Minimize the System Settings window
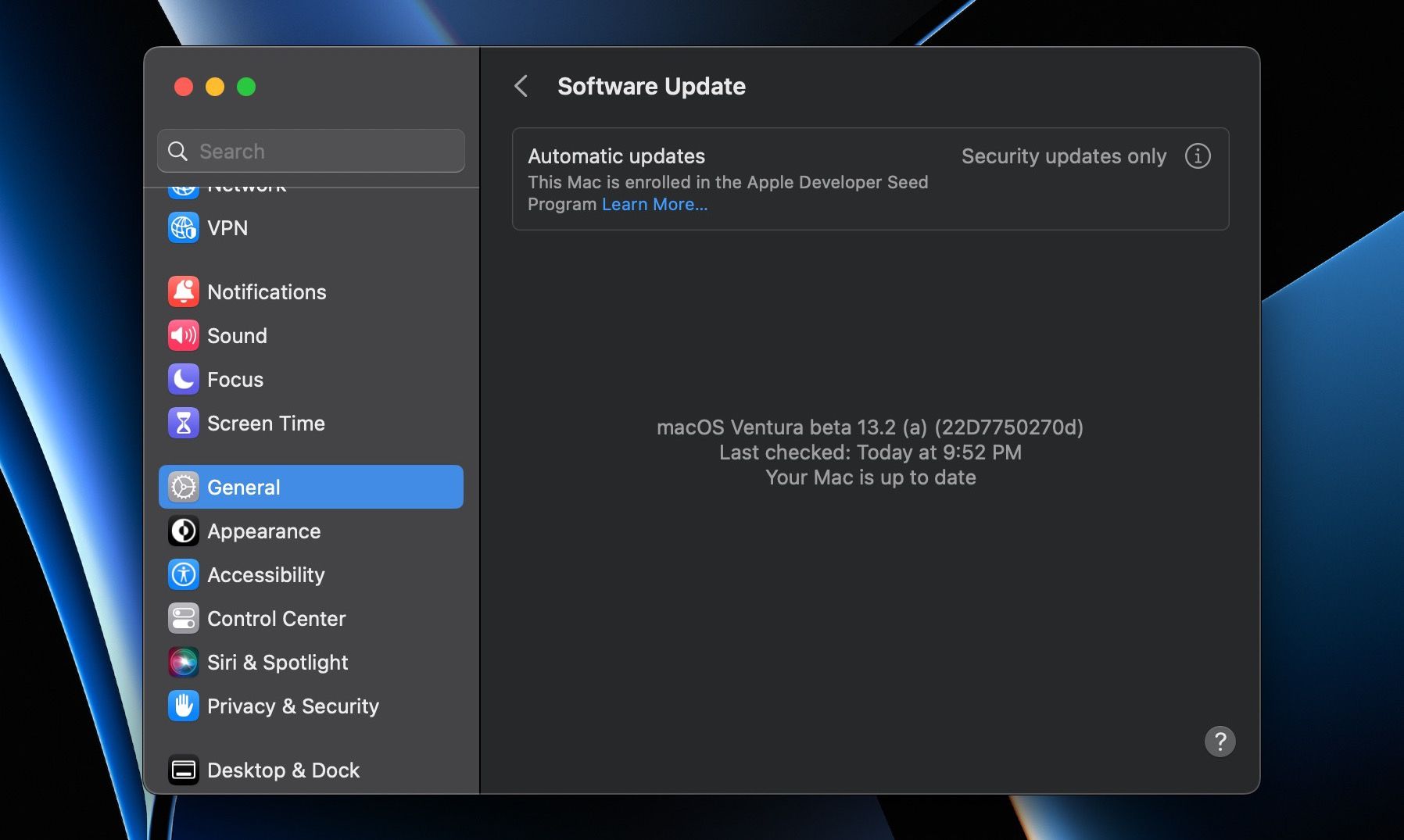The width and height of the screenshot is (1404, 840). [215, 87]
